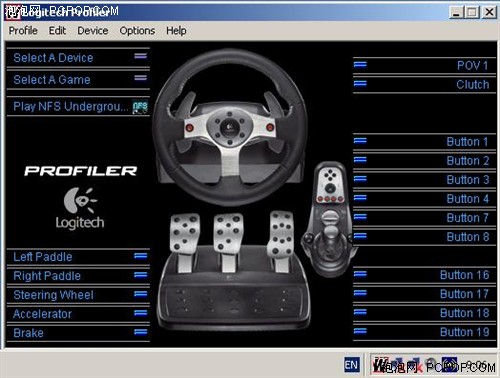Screen dimensions: 500x378
Task: Click the steering wheel image
Action: coord(230,128)
